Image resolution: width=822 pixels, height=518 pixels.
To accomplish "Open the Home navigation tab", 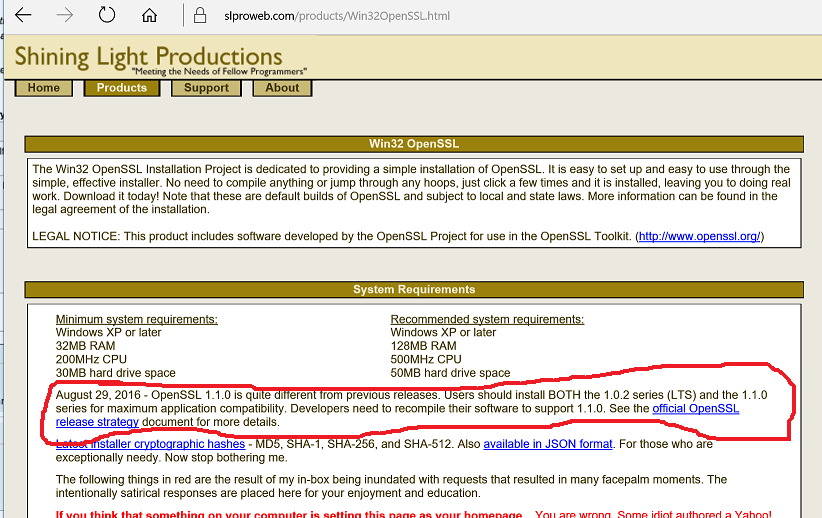I will 44,88.
